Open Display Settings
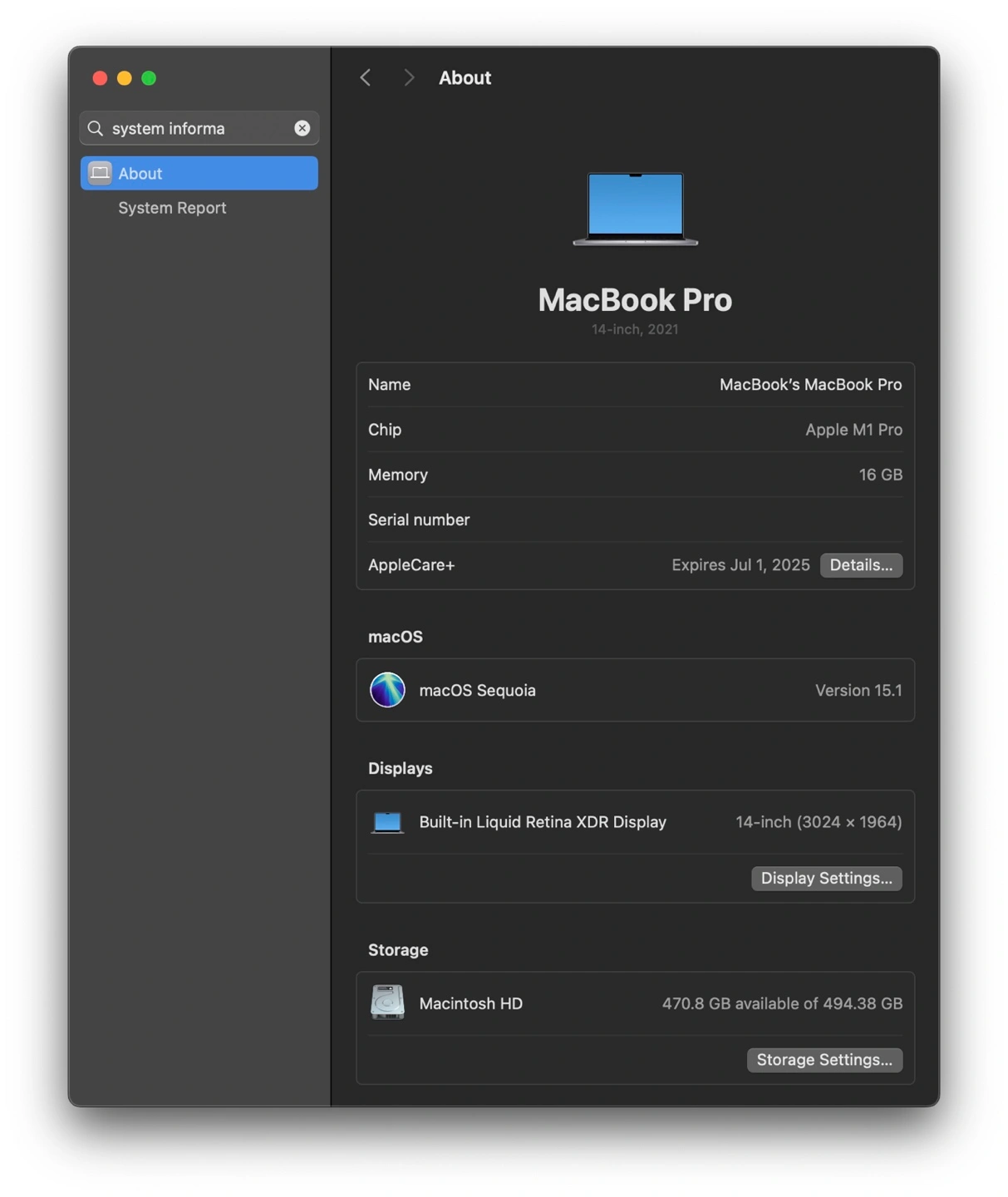The width and height of the screenshot is (1008, 1197). point(827,879)
